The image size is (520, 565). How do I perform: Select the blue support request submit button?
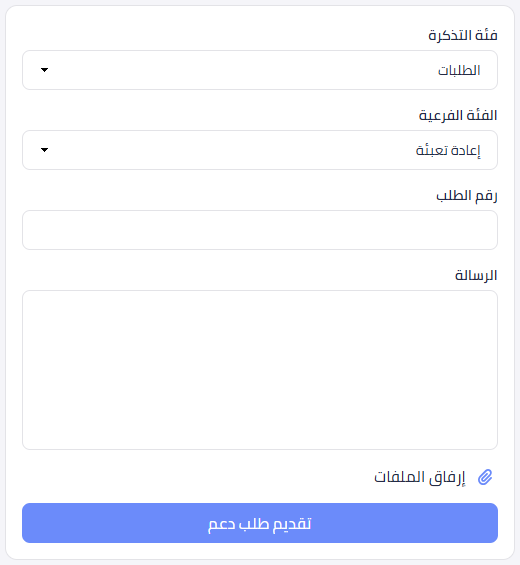tap(260, 523)
